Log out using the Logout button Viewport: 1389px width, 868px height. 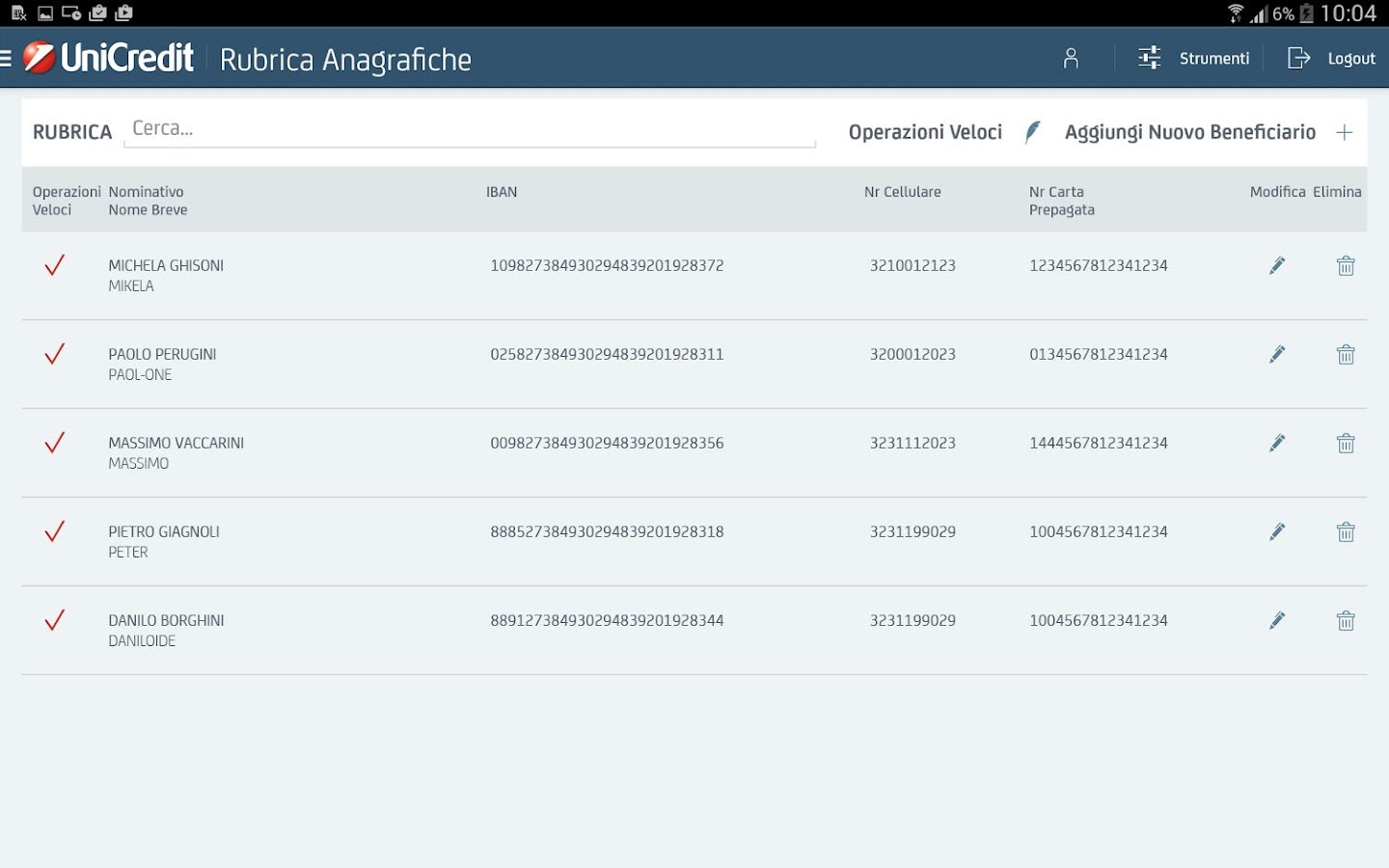1331,59
